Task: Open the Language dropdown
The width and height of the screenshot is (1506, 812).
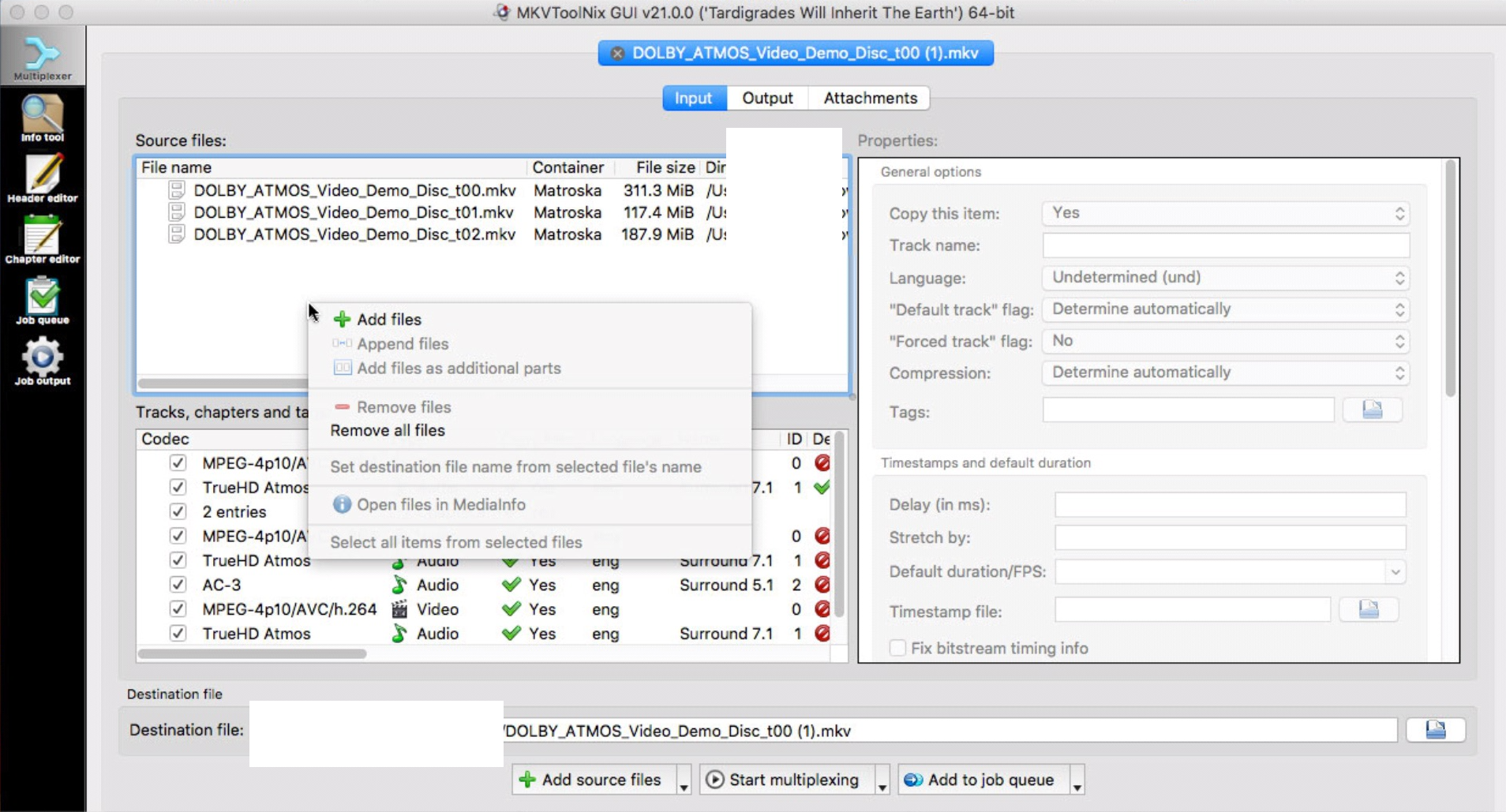Action: click(1226, 278)
